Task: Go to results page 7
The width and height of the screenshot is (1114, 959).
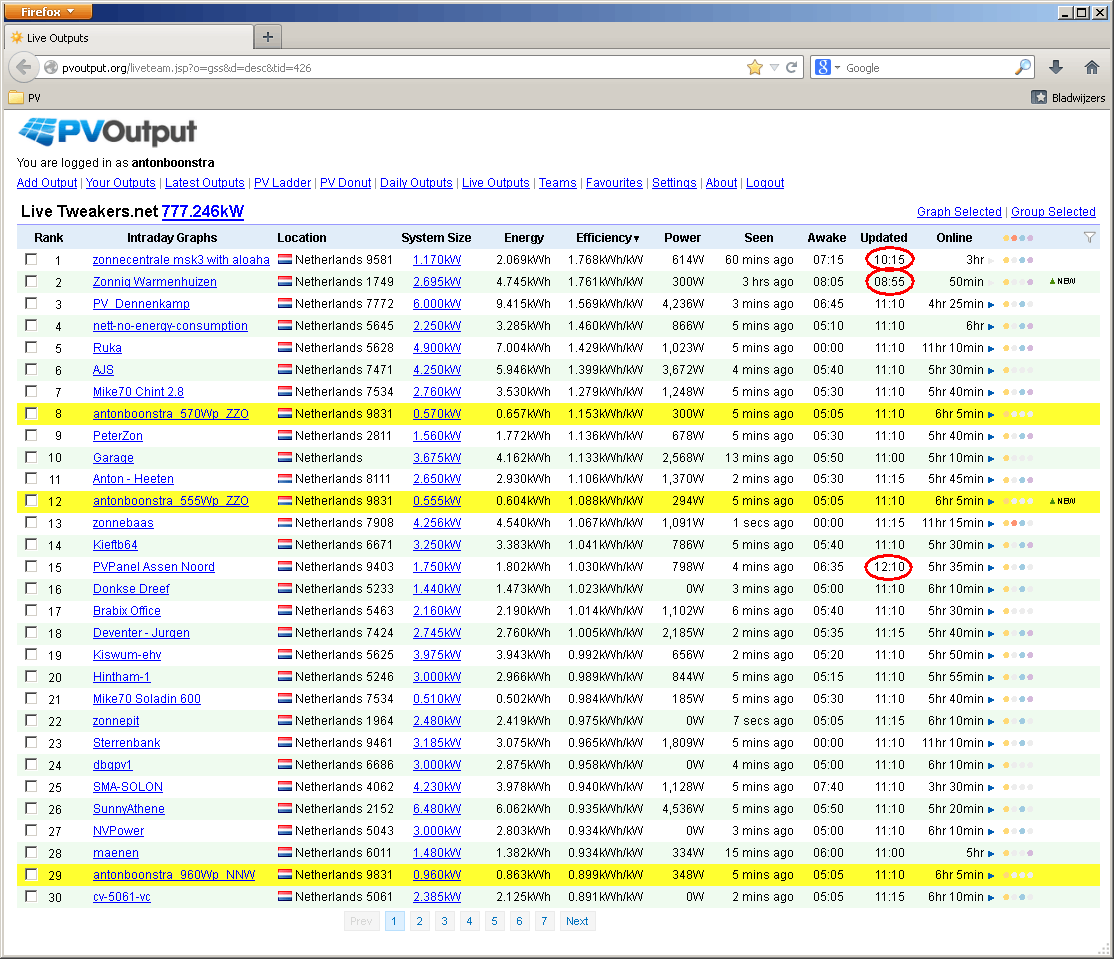Action: click(x=544, y=921)
